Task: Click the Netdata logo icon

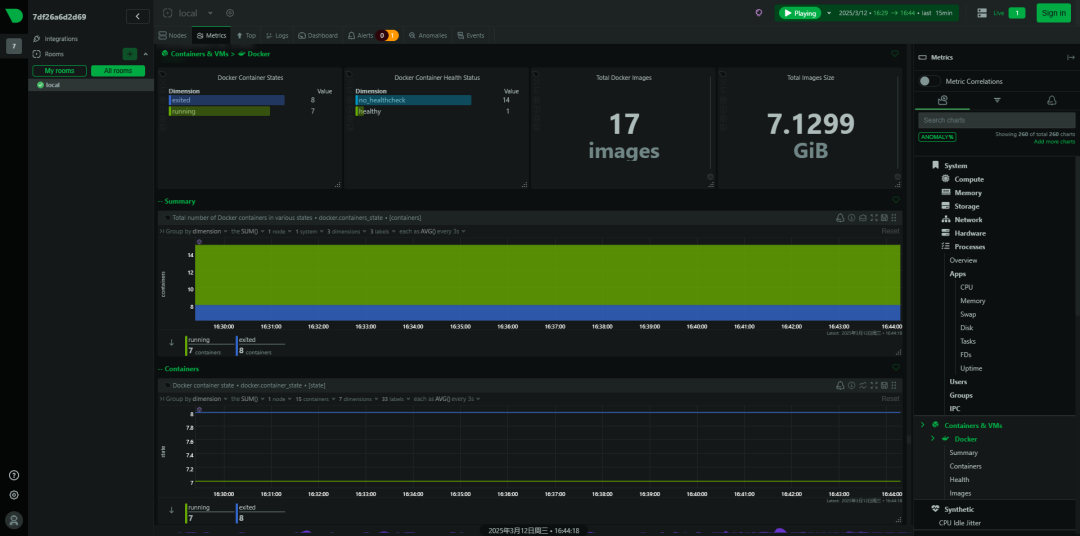Action: click(x=14, y=16)
